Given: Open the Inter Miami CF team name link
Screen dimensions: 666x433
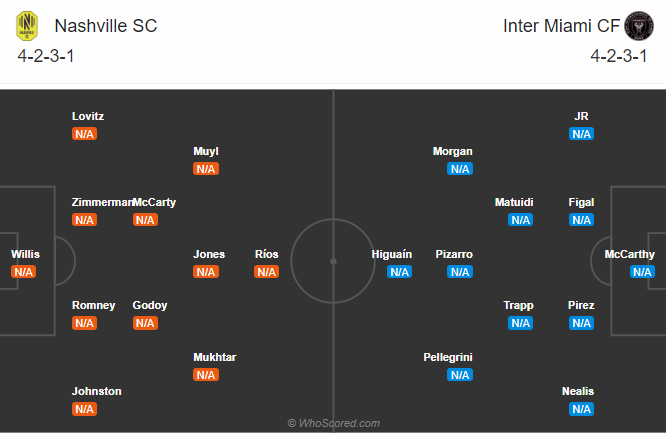Looking at the screenshot, I should 561,26.
